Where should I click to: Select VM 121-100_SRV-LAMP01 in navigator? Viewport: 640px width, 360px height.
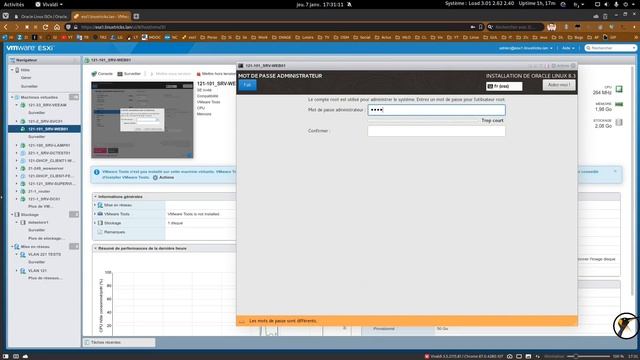[49, 145]
